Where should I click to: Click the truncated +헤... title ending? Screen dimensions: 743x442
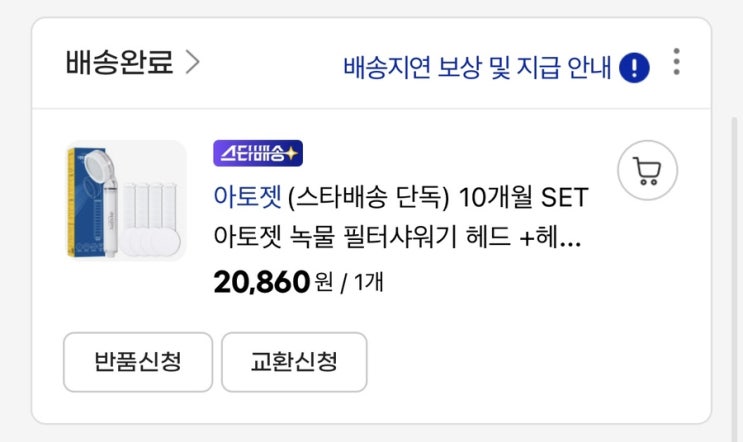(558, 239)
